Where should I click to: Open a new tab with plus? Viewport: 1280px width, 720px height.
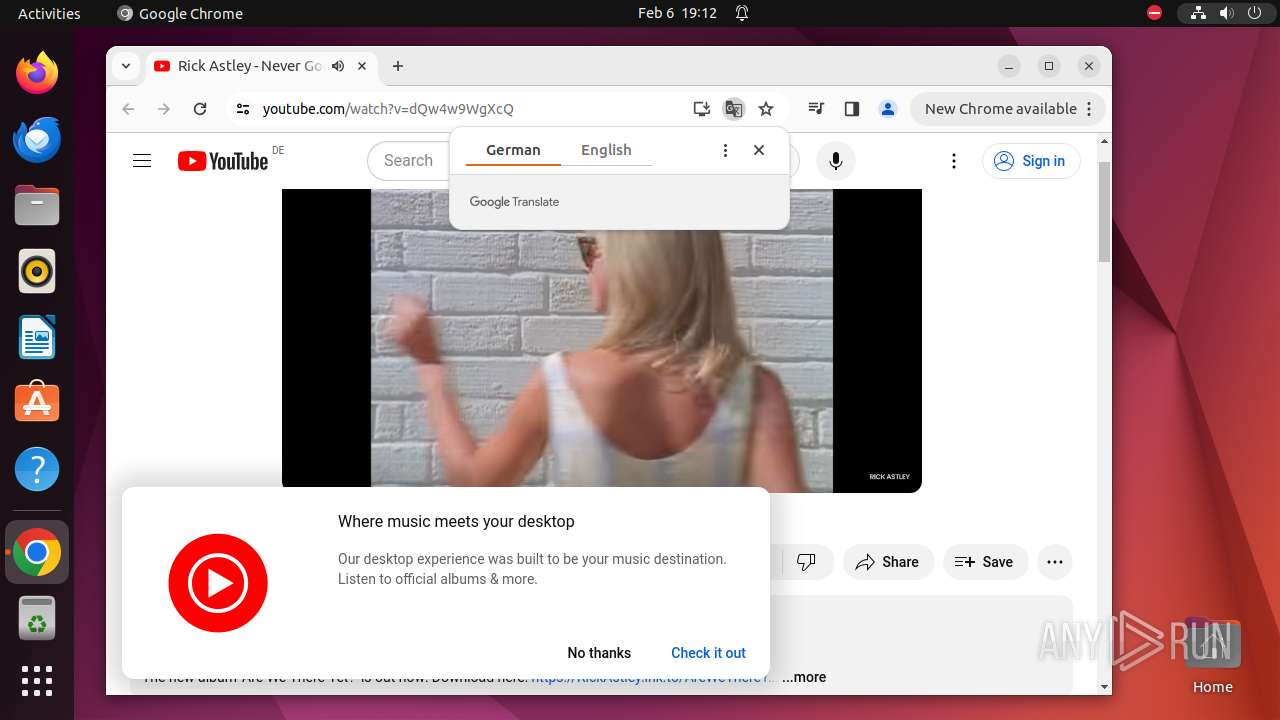click(398, 66)
